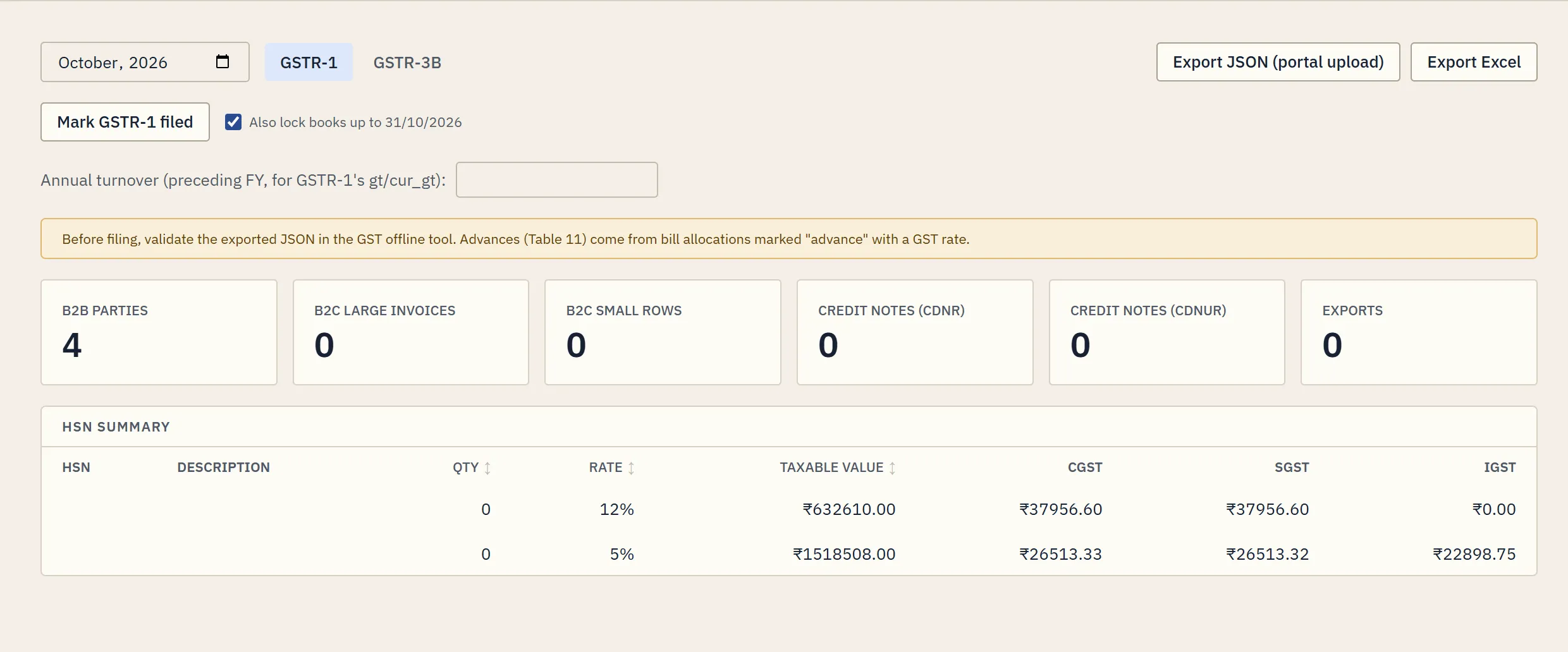Click the 12% rate cell
This screenshot has height=652, width=1568.
[x=616, y=509]
